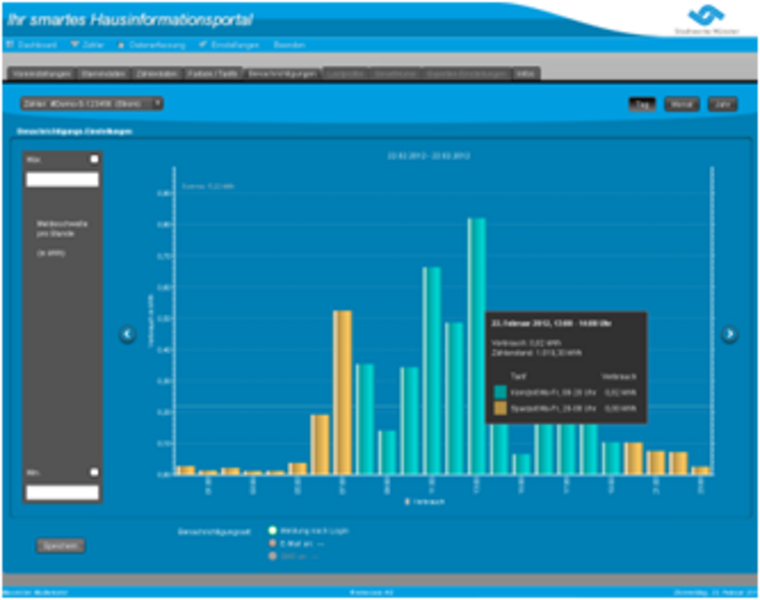Click the tallest teal bar in the chart
Viewport: 760px width, 600px height.
pyautogui.click(x=476, y=346)
